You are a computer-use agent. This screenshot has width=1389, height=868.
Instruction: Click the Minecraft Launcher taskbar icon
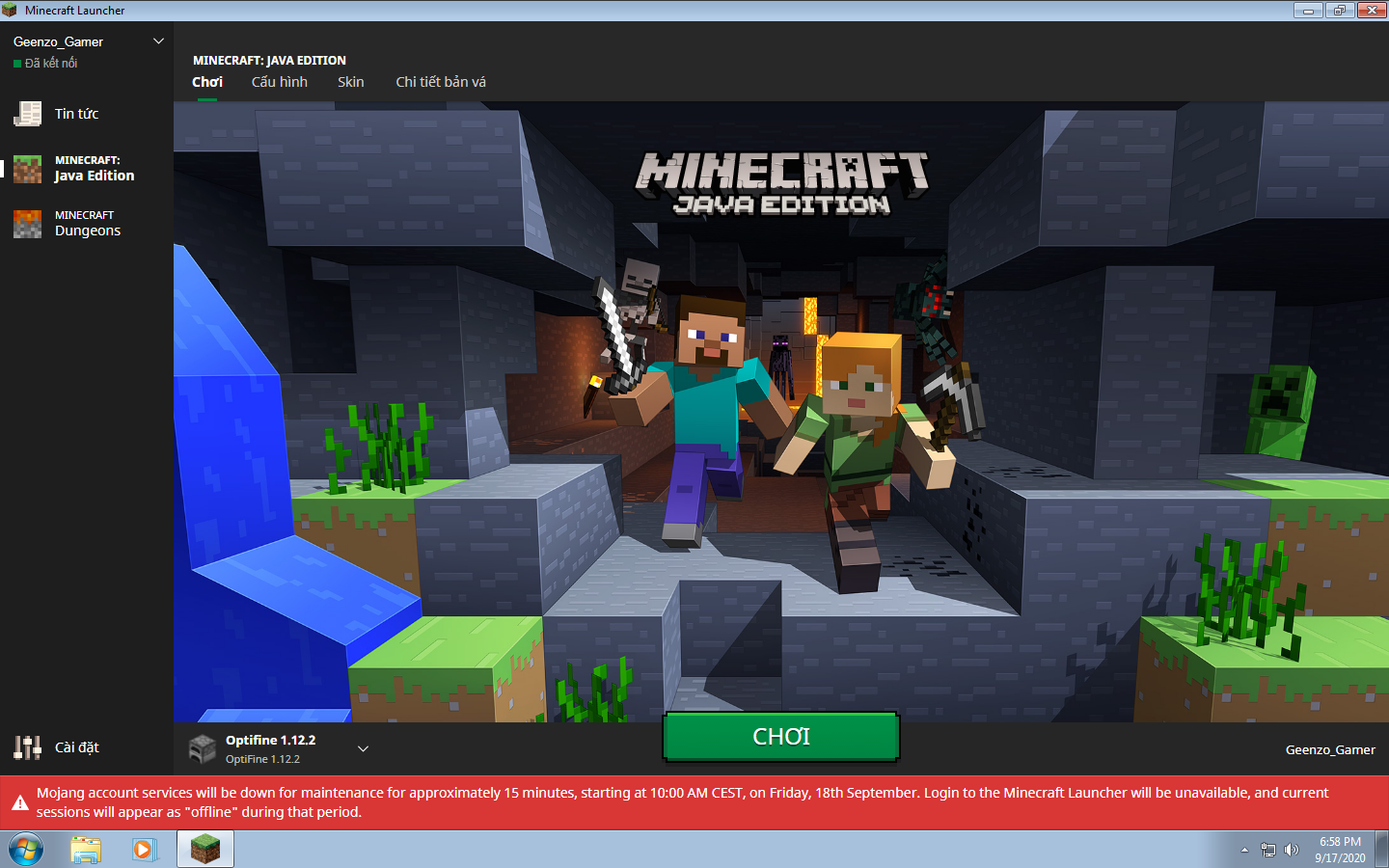coord(205,850)
